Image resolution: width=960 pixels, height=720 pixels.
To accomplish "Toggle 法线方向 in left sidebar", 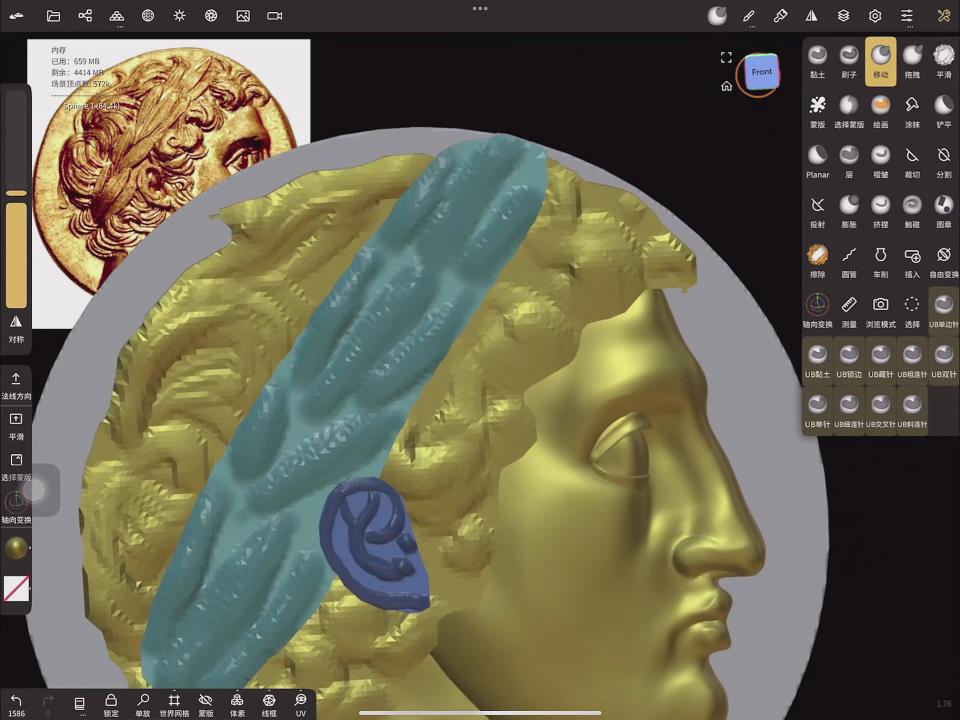I will tap(16, 386).
